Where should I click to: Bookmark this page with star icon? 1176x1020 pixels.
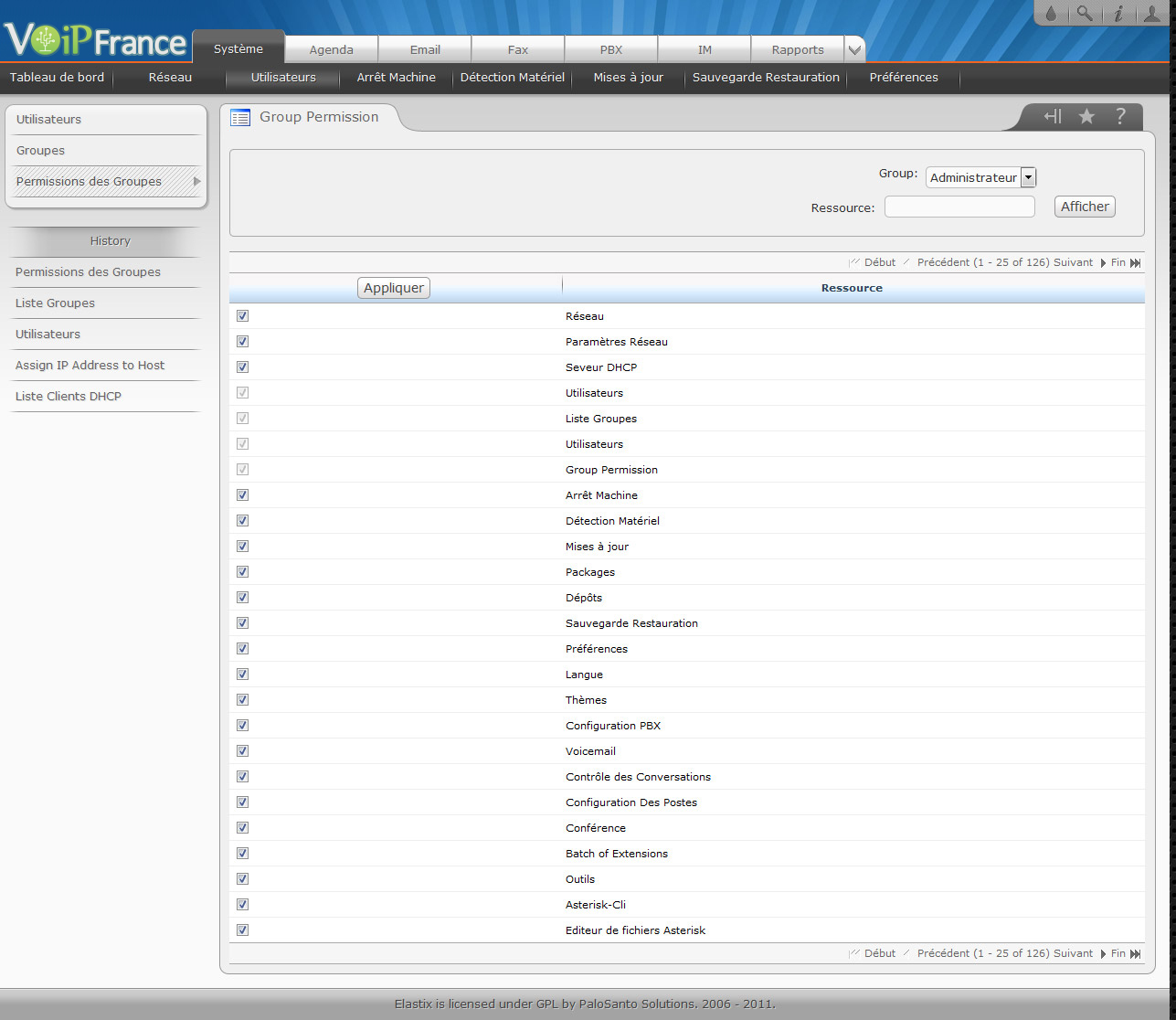click(x=1086, y=116)
